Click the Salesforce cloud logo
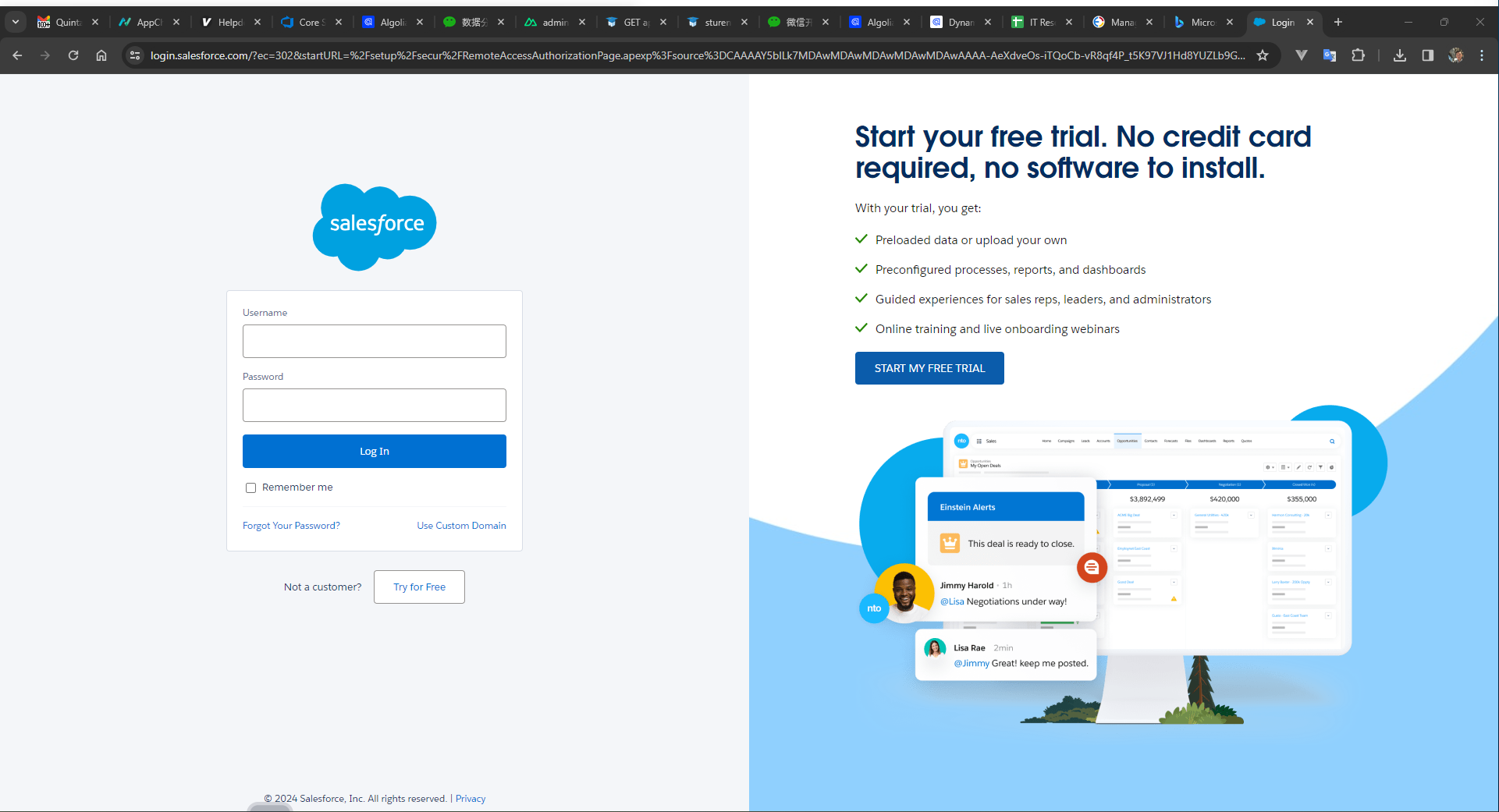 click(x=375, y=227)
